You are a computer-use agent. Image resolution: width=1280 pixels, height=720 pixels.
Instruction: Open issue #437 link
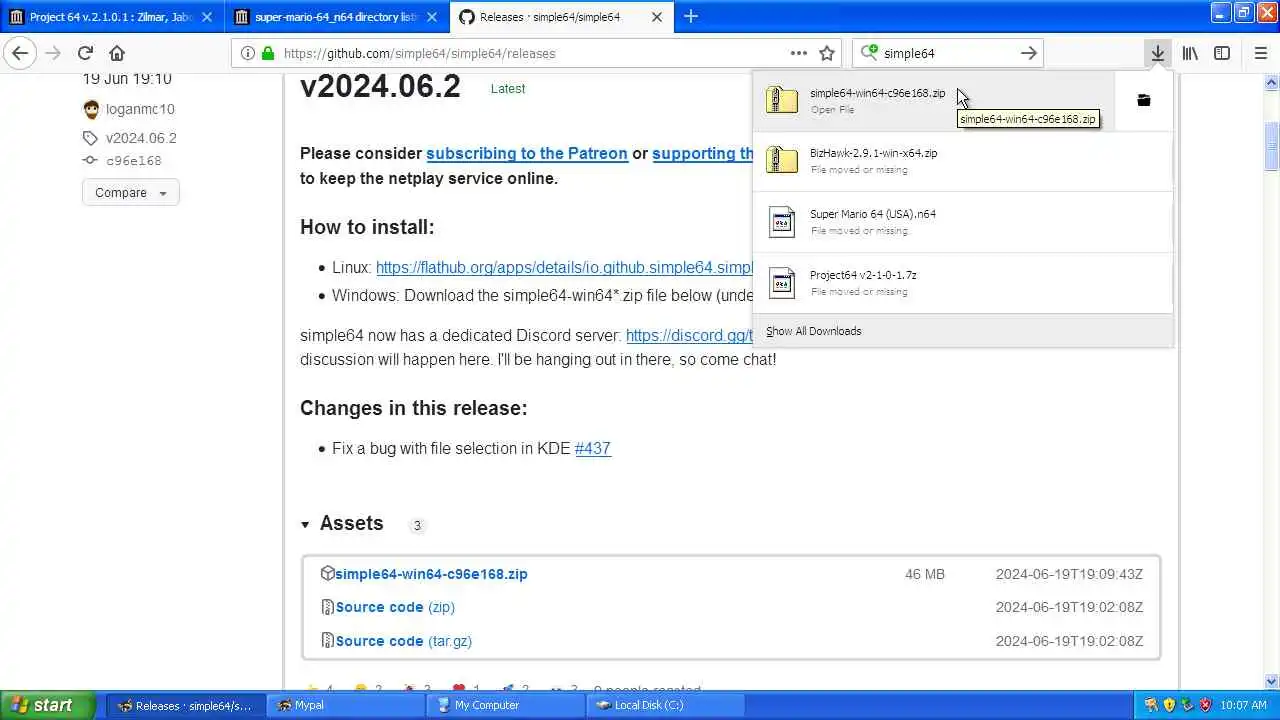tap(593, 448)
